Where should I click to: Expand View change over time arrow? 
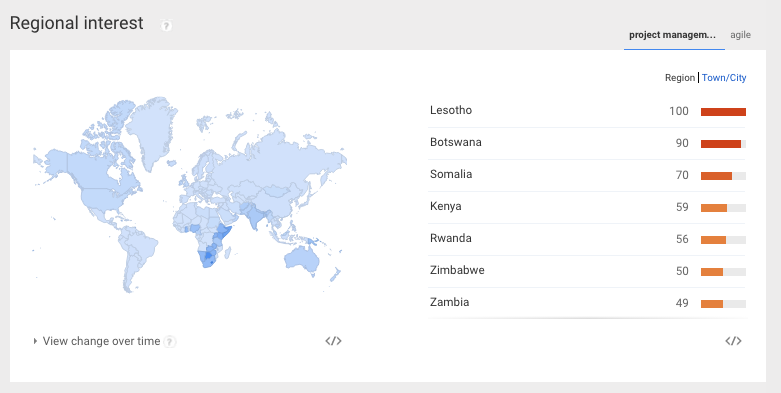pos(35,341)
